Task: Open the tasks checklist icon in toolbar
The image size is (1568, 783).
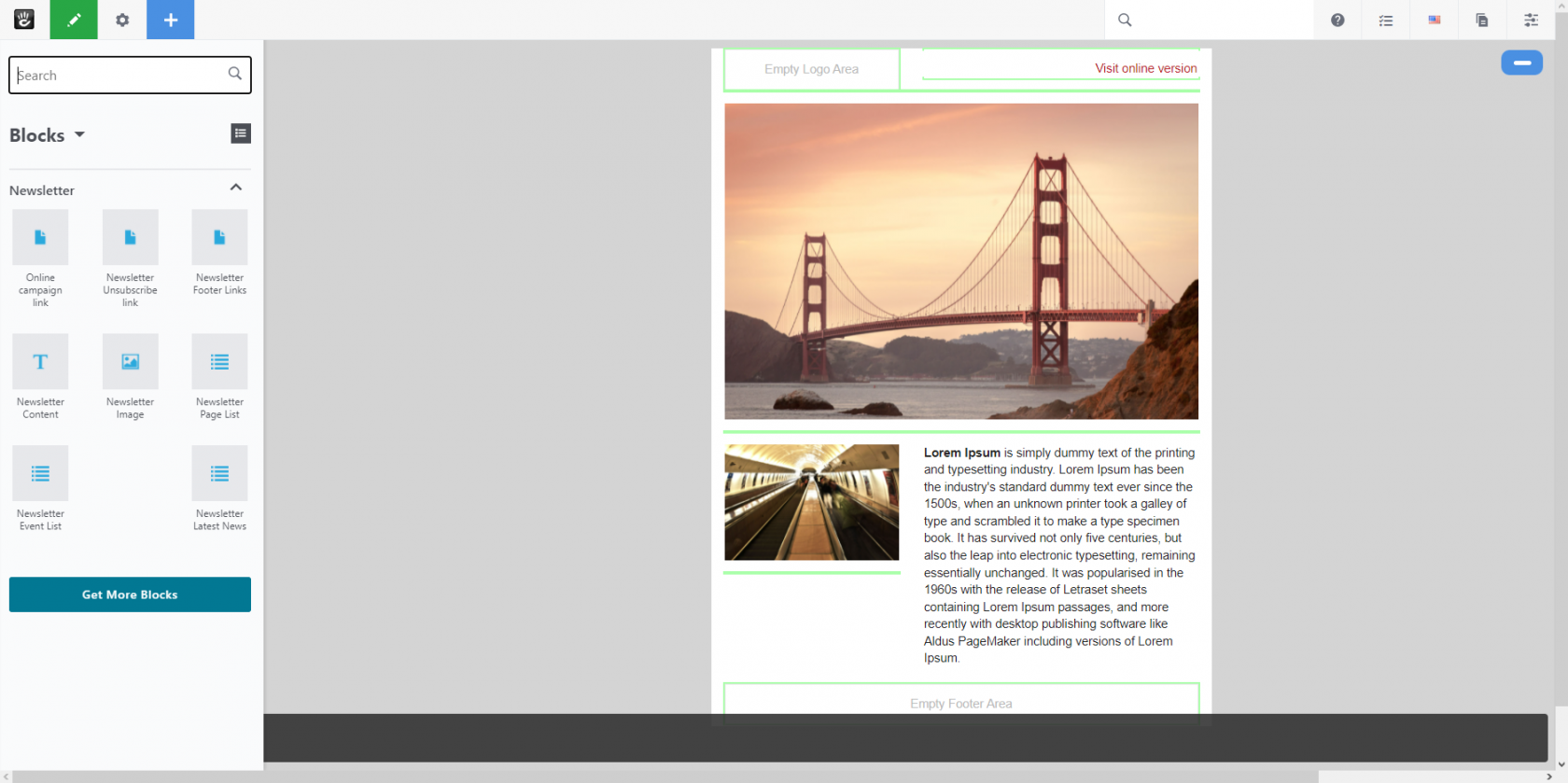Action: [1386, 20]
